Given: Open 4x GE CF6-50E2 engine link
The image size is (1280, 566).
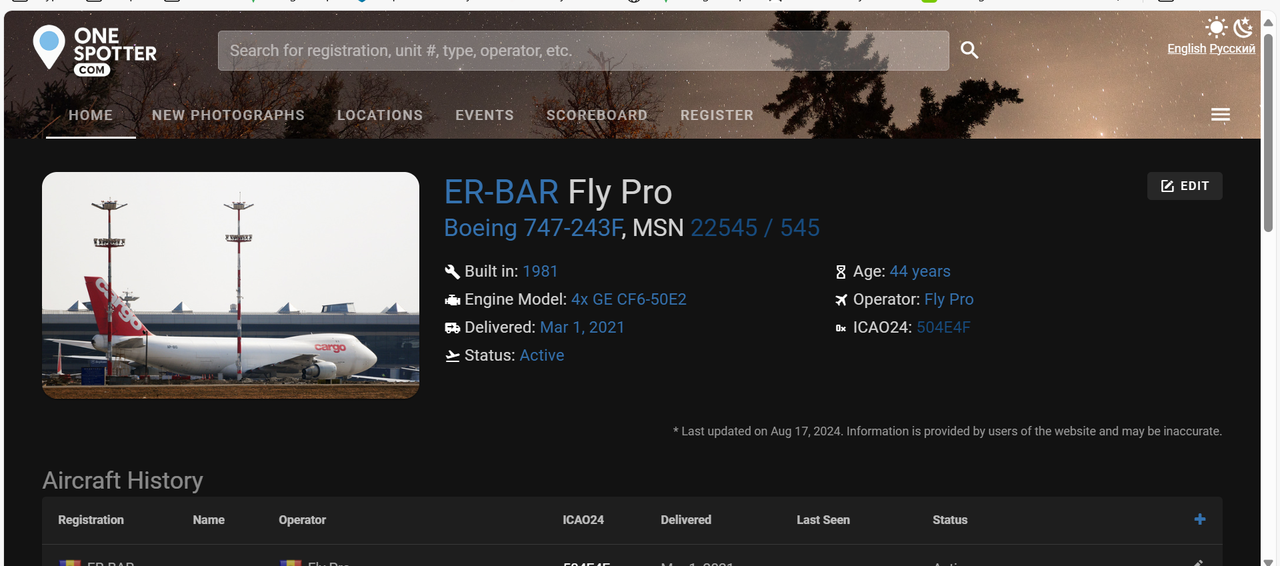Looking at the screenshot, I should [x=629, y=299].
